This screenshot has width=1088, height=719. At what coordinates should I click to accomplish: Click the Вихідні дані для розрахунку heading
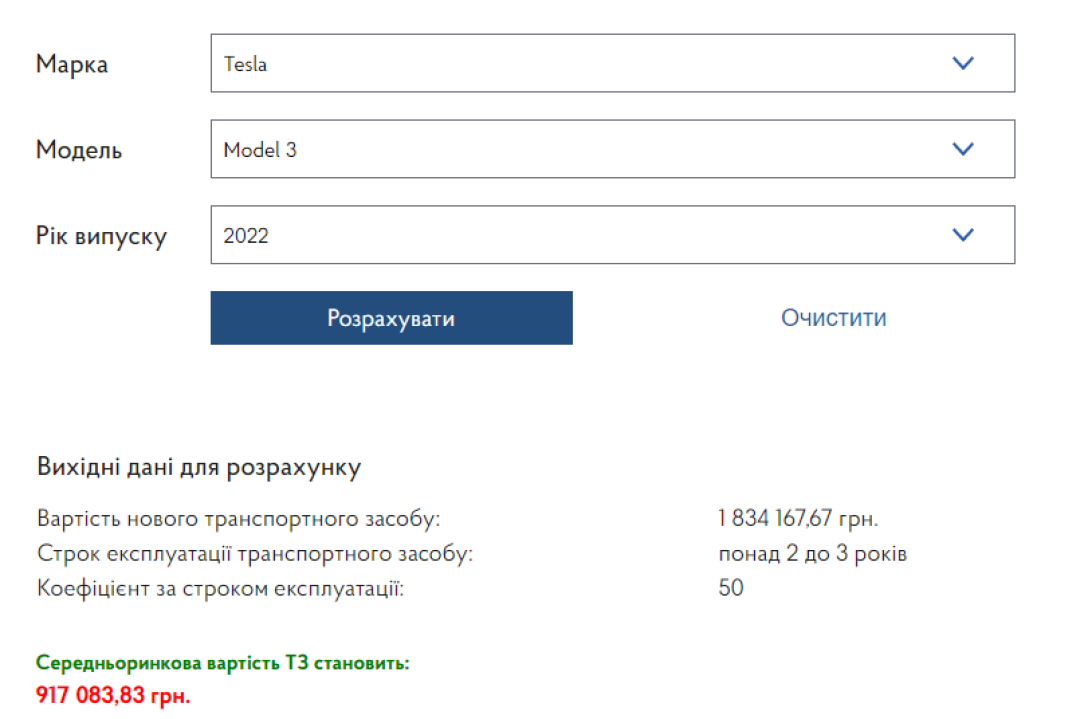pos(198,467)
